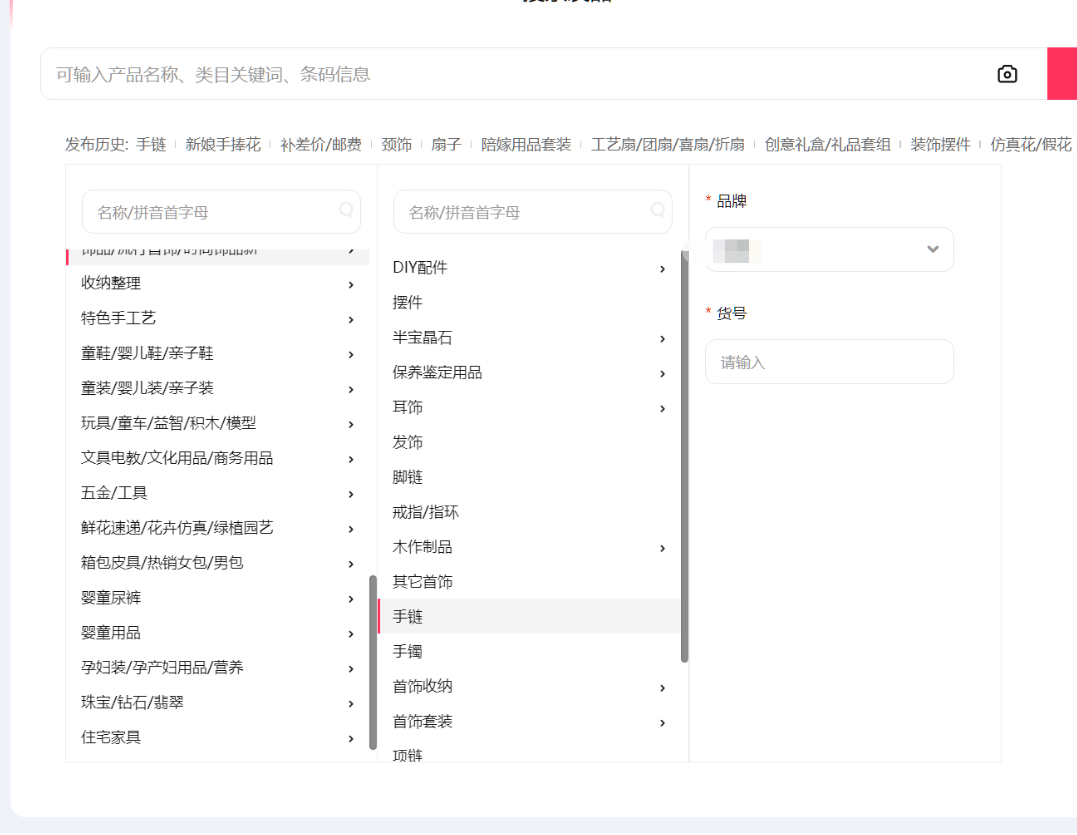Select 手镯 from the subcategory list
This screenshot has width=1077, height=835.
pyautogui.click(x=408, y=652)
